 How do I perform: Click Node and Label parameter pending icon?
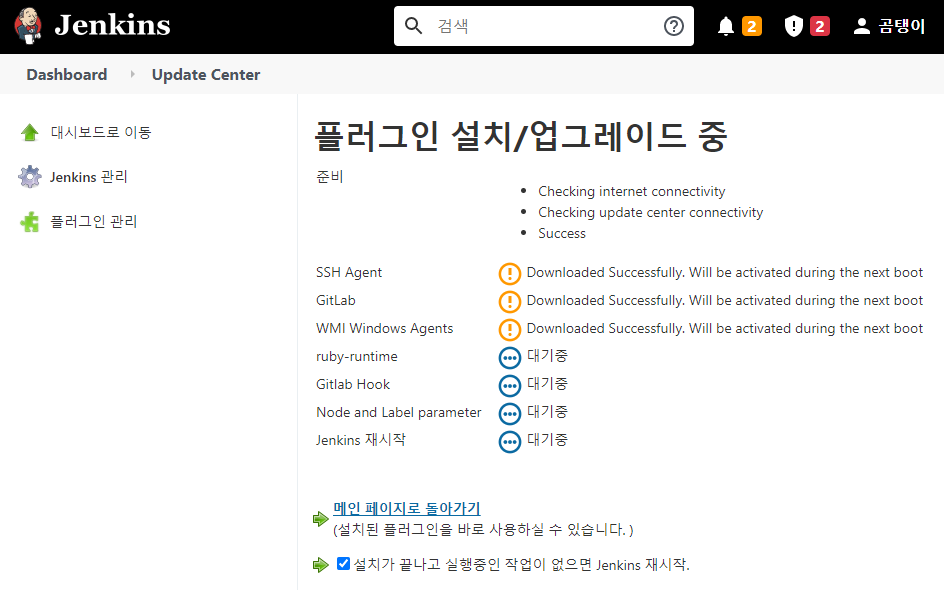tap(509, 414)
